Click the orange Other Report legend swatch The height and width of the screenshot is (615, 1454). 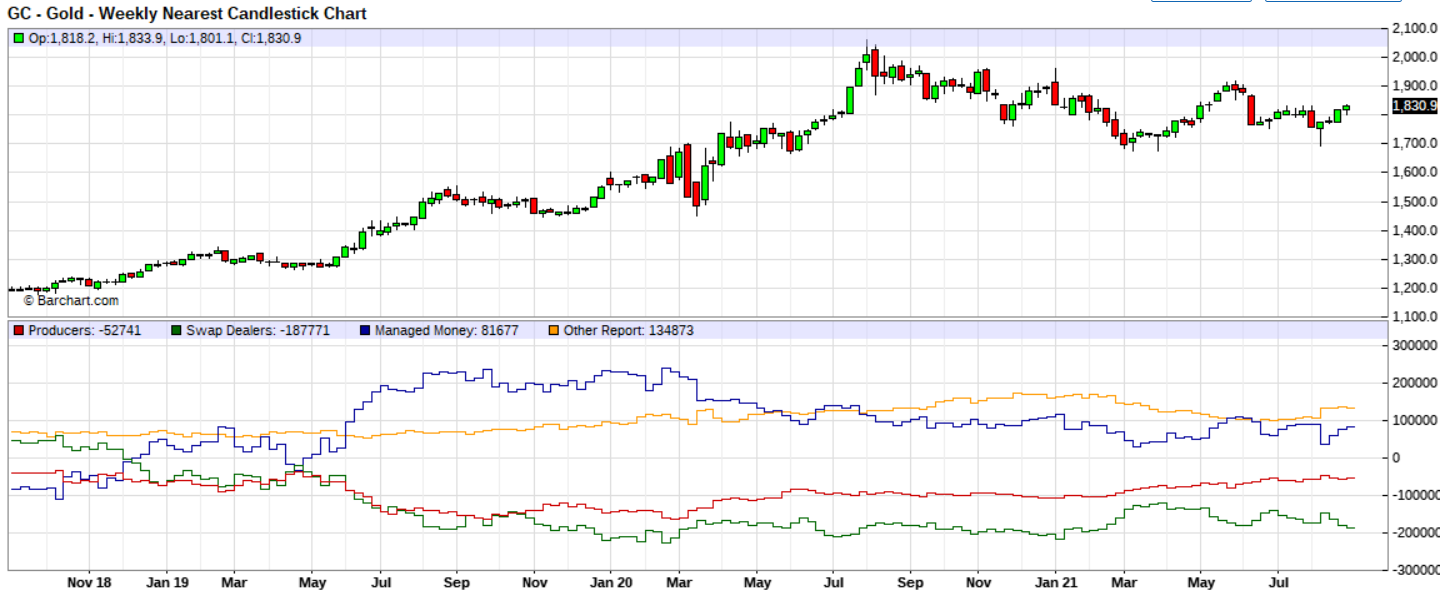click(554, 330)
